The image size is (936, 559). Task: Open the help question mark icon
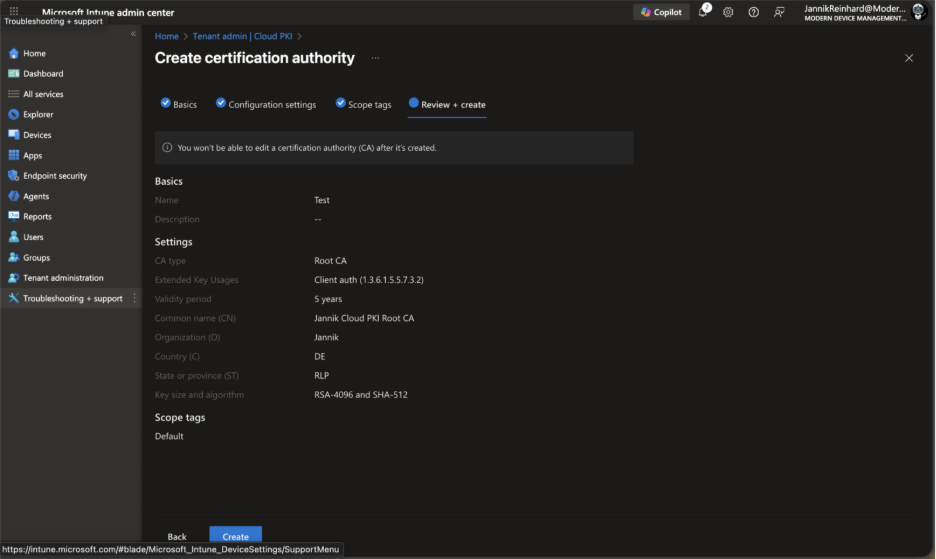[753, 12]
